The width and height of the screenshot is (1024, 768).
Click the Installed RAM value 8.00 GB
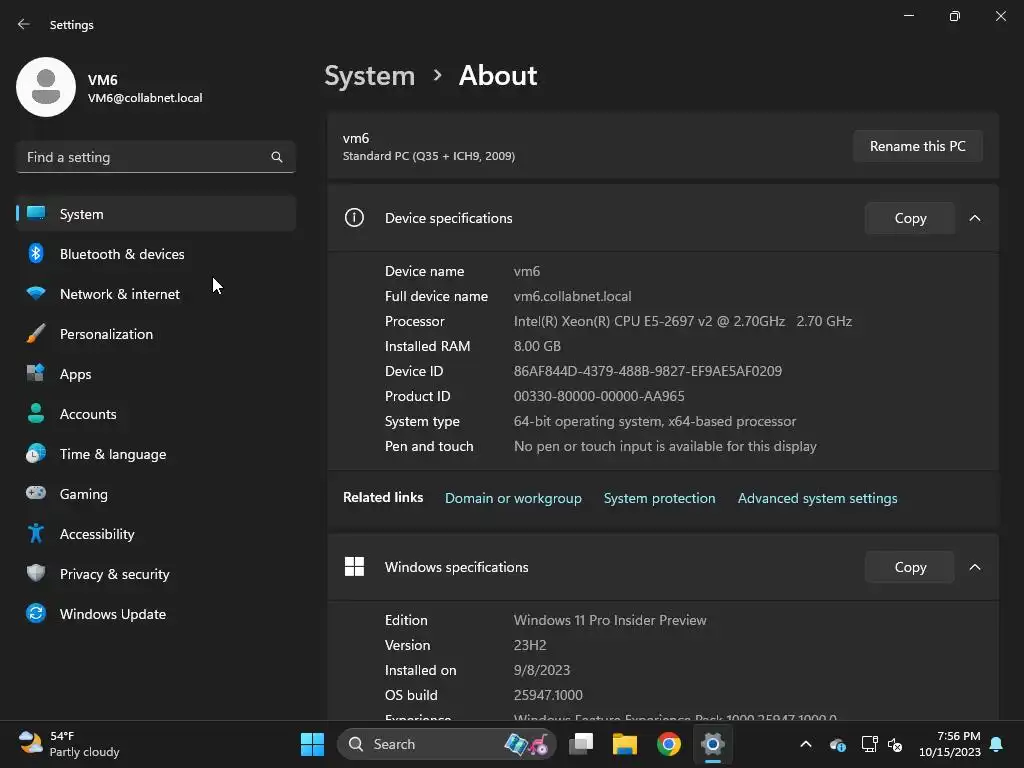(x=537, y=346)
